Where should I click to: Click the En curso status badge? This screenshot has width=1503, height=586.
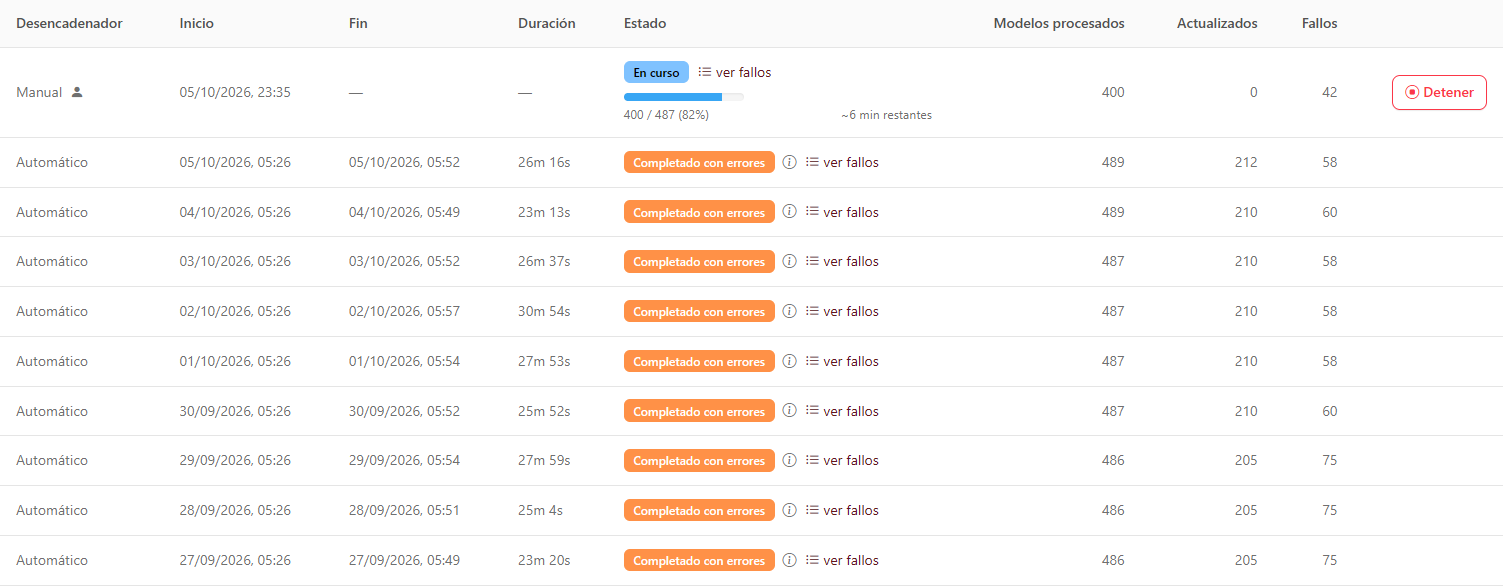[x=656, y=72]
